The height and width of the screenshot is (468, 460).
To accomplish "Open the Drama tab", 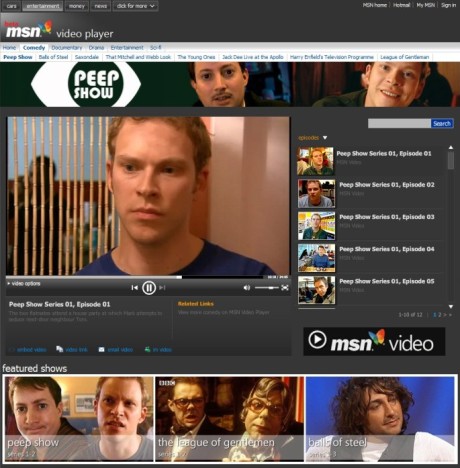I will (96, 48).
